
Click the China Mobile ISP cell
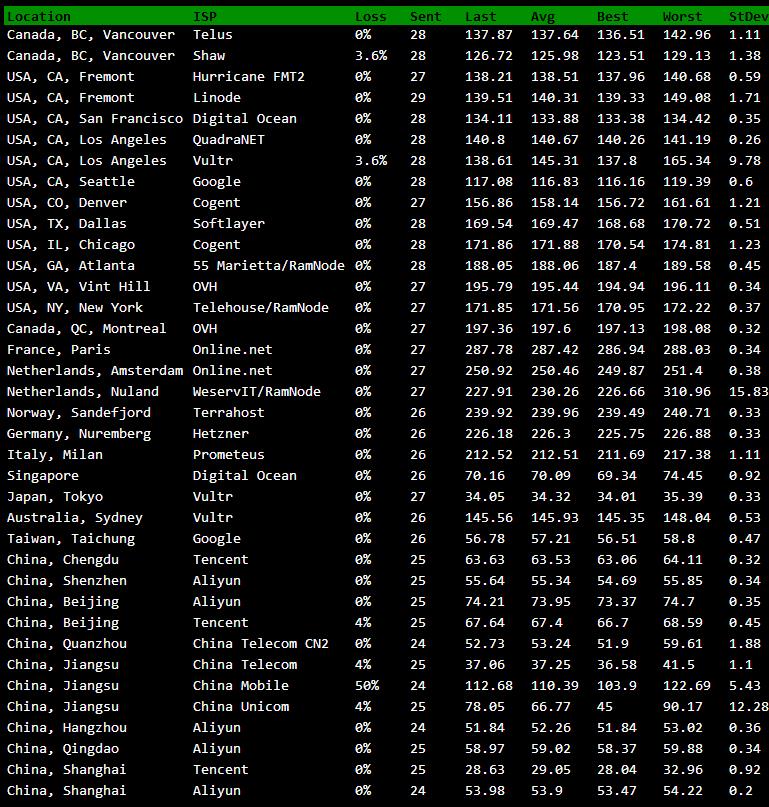[x=241, y=686]
